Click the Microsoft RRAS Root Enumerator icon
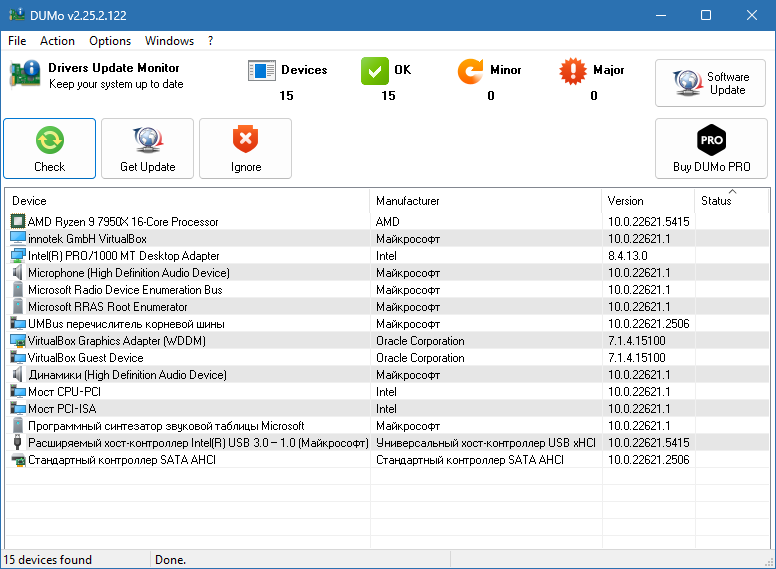This screenshot has width=776, height=569. [18, 306]
